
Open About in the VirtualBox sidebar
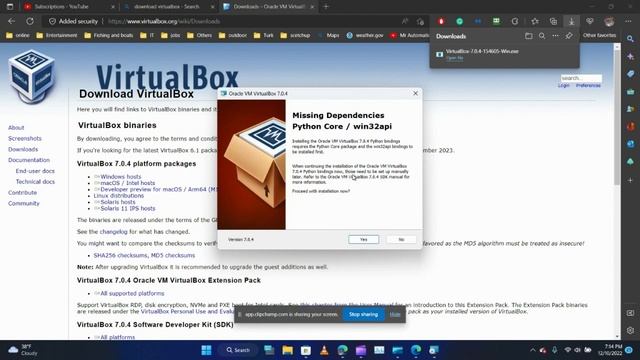[x=16, y=128]
